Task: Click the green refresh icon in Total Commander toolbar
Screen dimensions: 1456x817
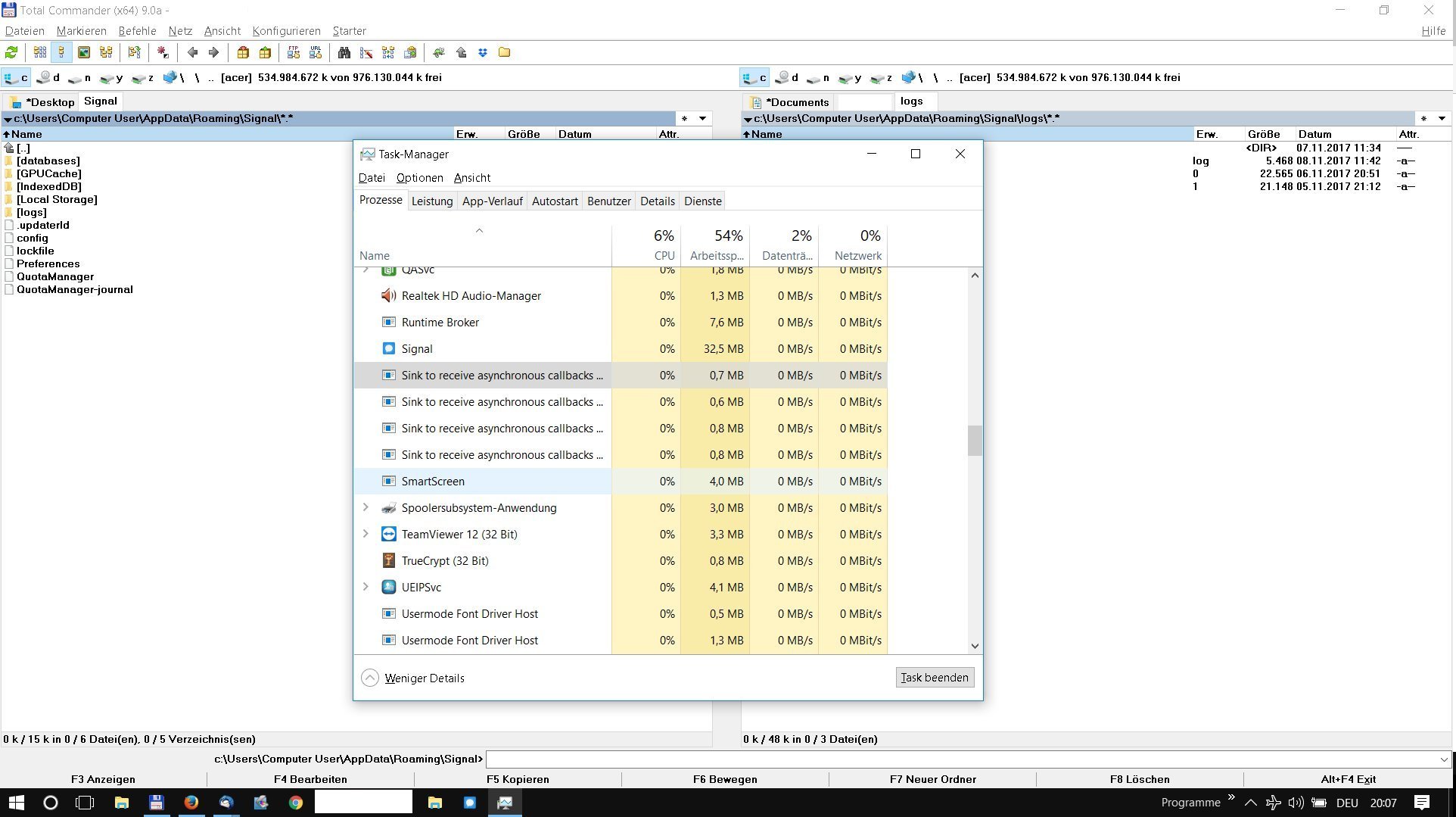Action: (x=11, y=52)
